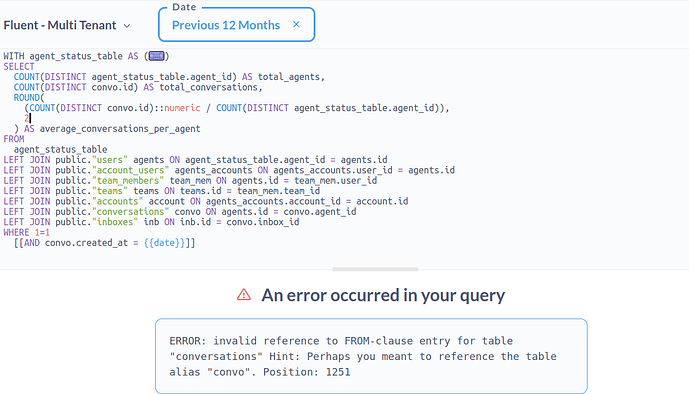Click the WHERE keyword in the query
The height and width of the screenshot is (394, 689).
pos(16,232)
